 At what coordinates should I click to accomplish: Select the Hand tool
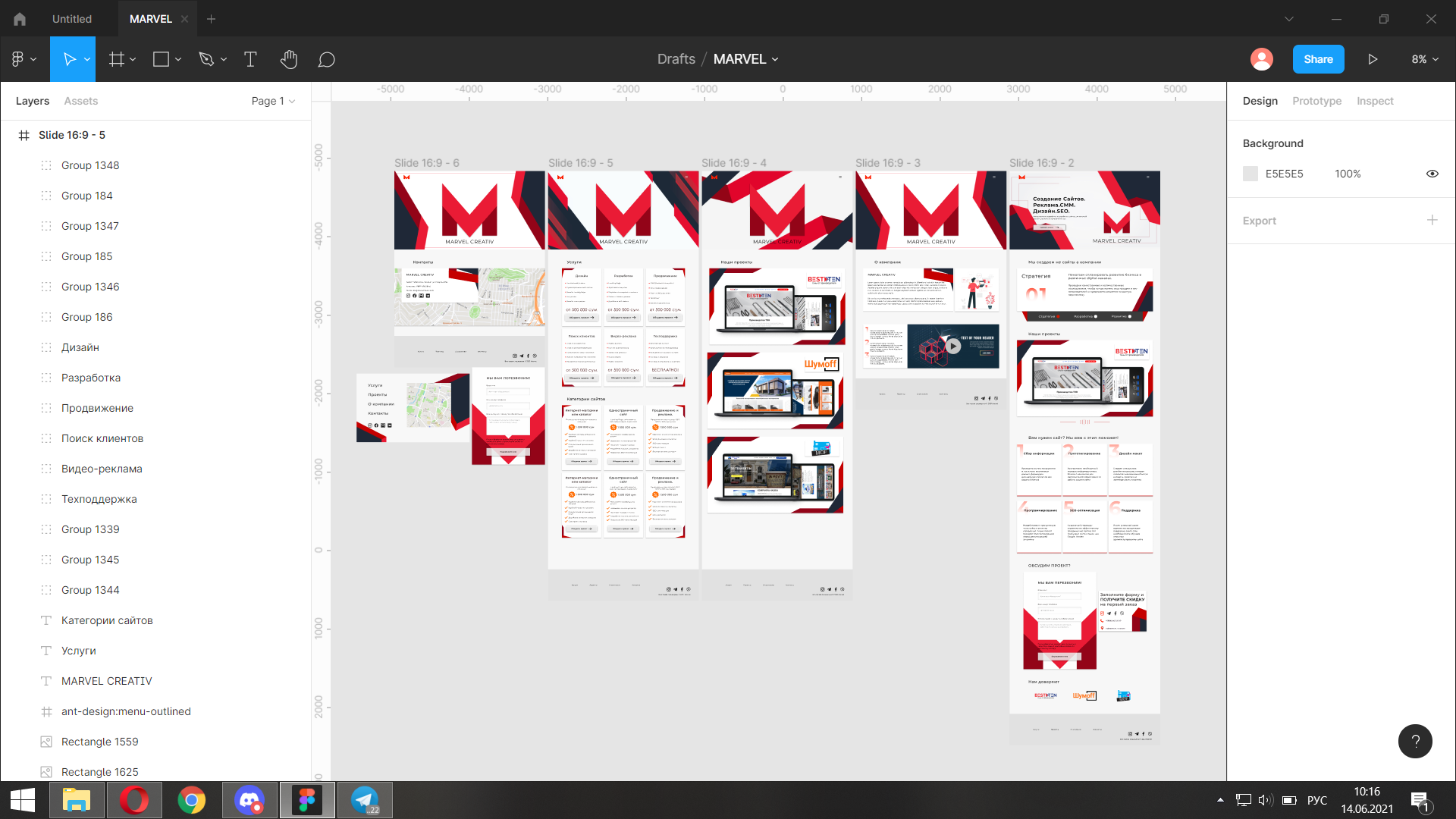point(288,59)
